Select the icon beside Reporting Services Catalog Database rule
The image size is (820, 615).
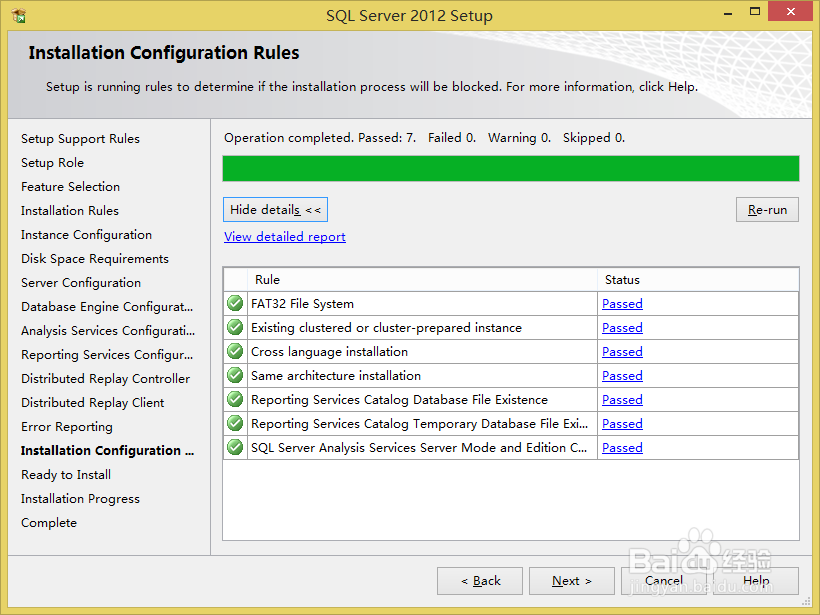(234, 399)
